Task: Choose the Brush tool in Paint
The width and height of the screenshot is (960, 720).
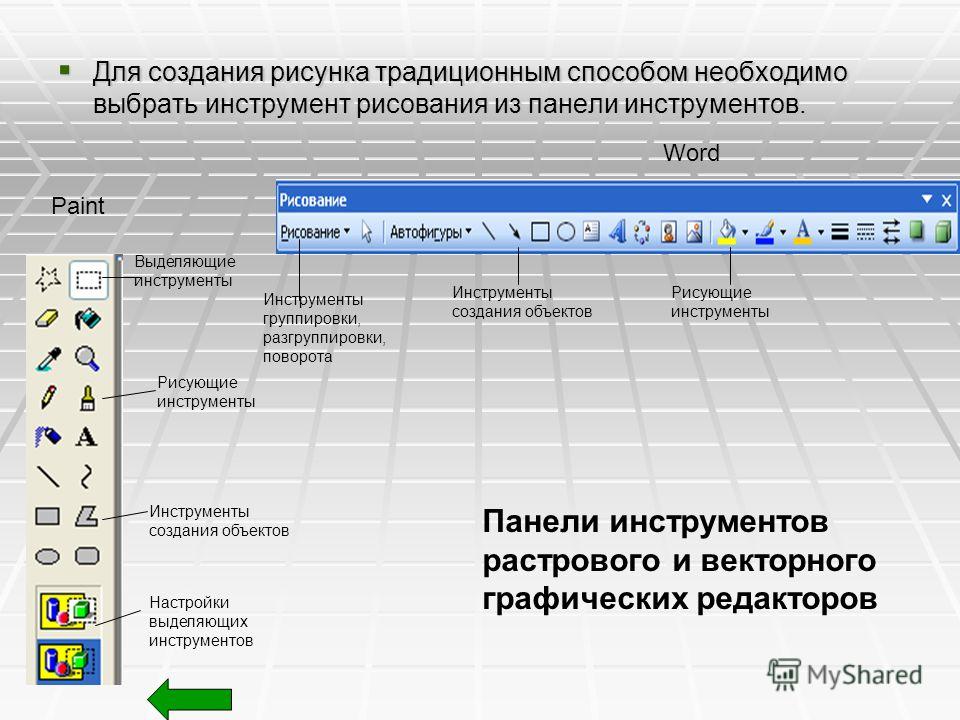Action: (88, 397)
